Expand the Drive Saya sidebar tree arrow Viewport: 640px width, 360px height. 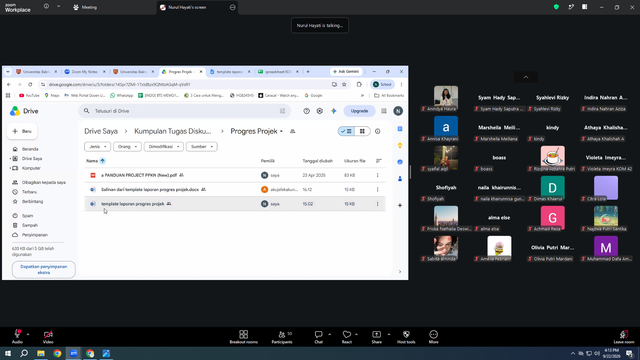pyautogui.click(x=10, y=158)
